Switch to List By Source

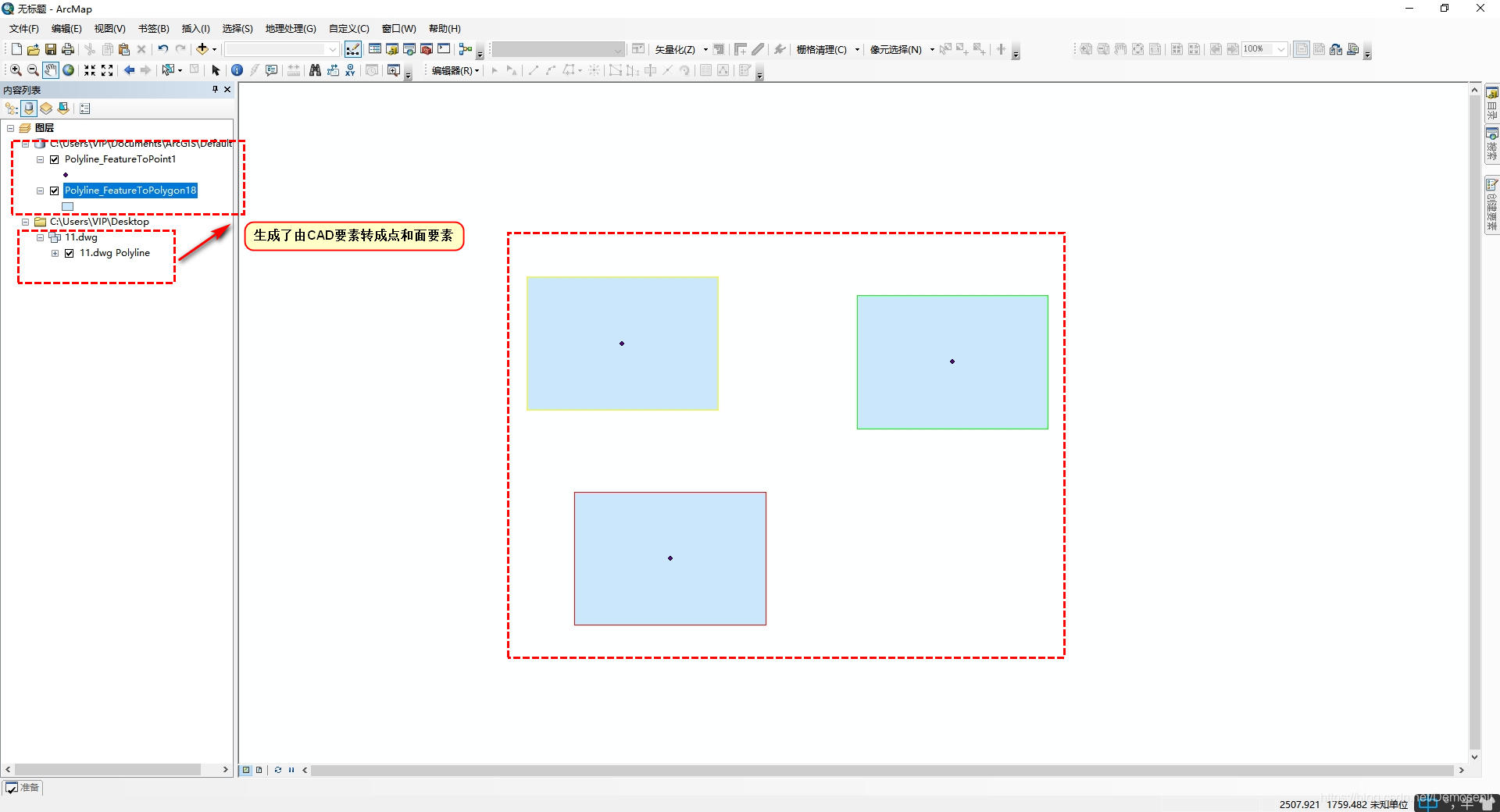29,109
